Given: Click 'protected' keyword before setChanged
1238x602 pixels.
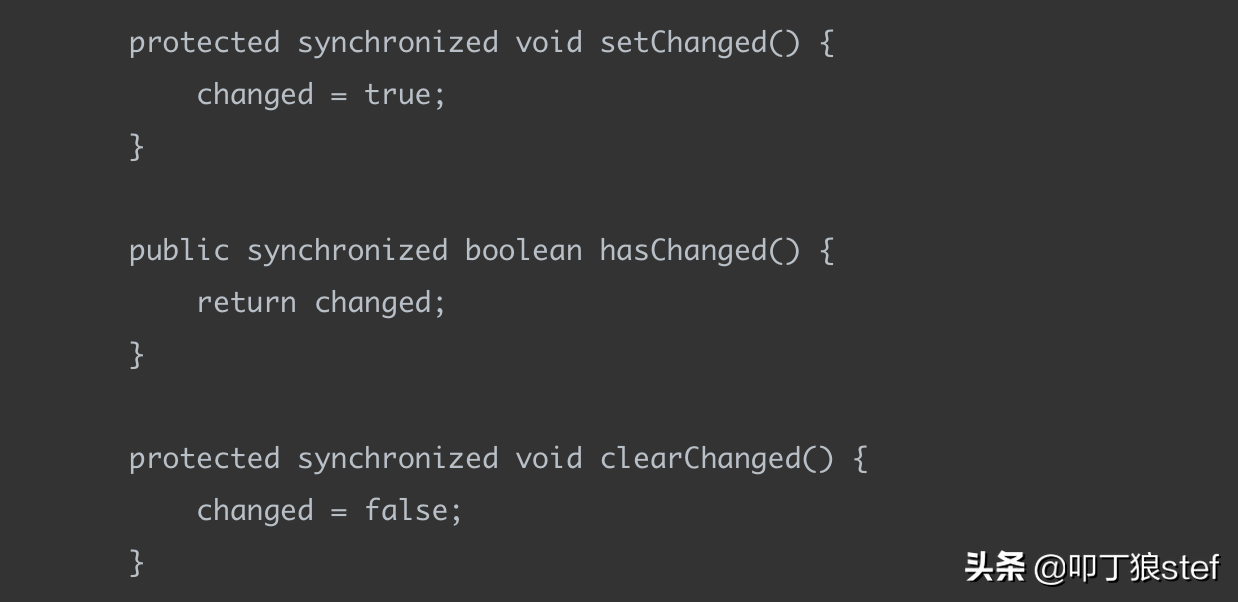Looking at the screenshot, I should tap(204, 44).
